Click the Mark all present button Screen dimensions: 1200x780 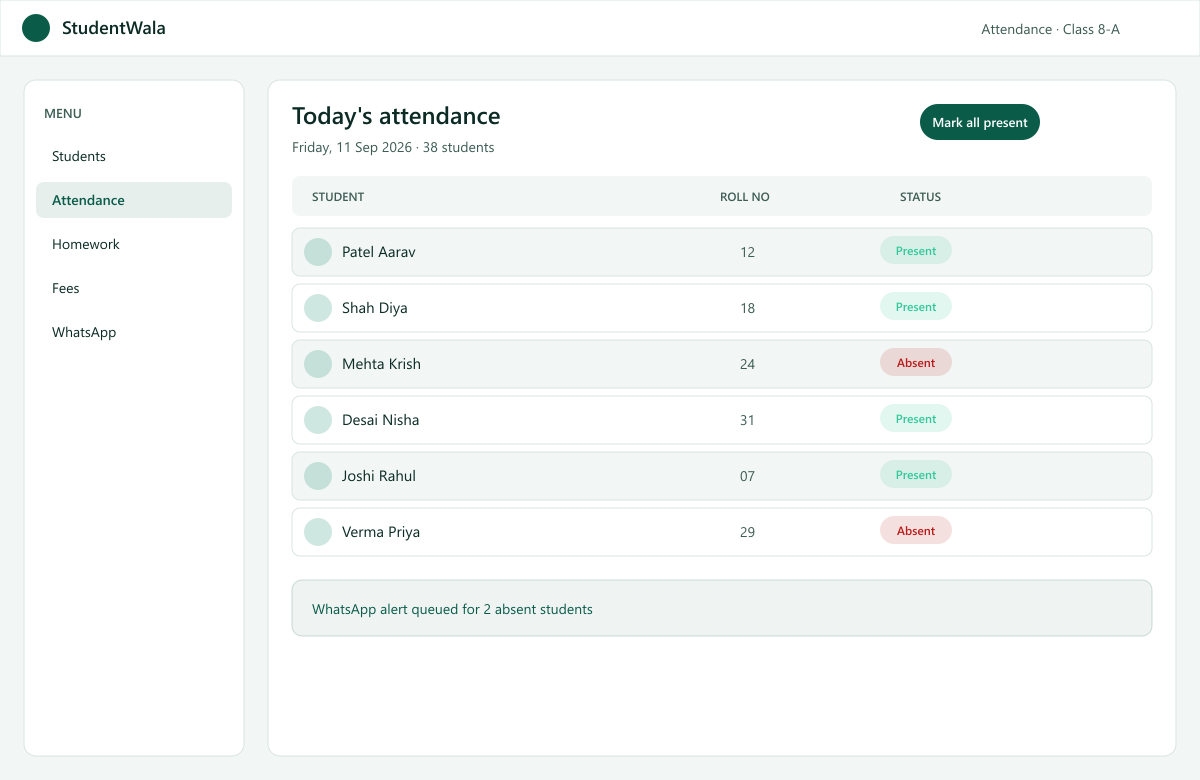(x=980, y=122)
